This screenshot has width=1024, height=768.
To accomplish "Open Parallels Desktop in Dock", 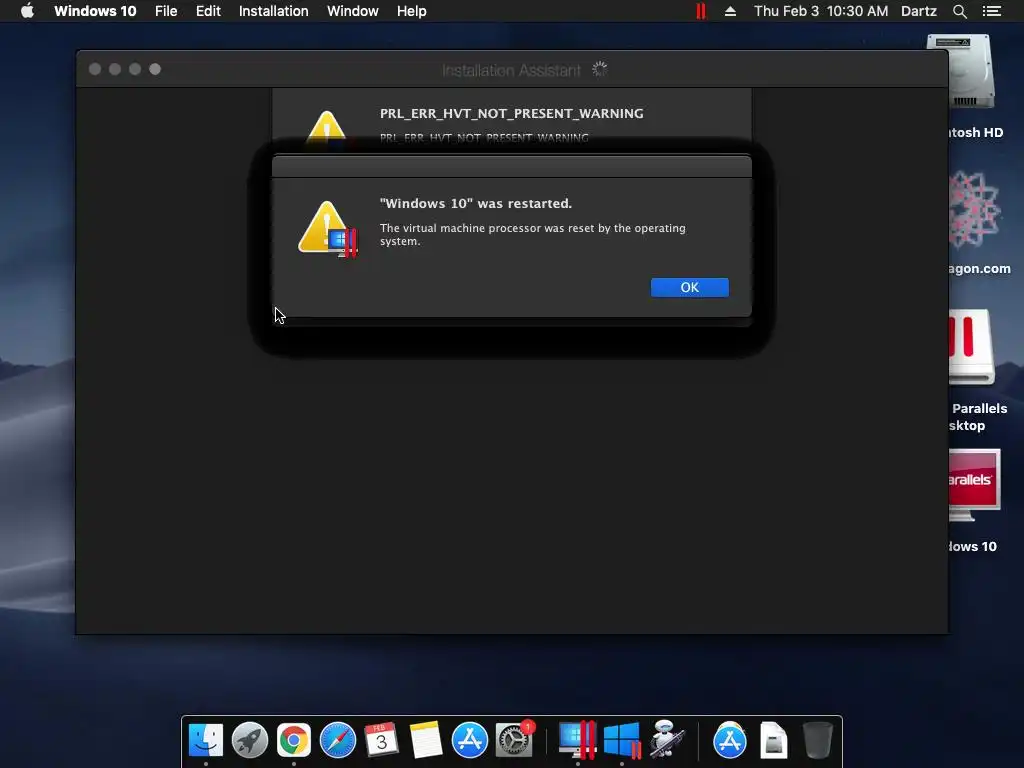I will click(x=577, y=740).
